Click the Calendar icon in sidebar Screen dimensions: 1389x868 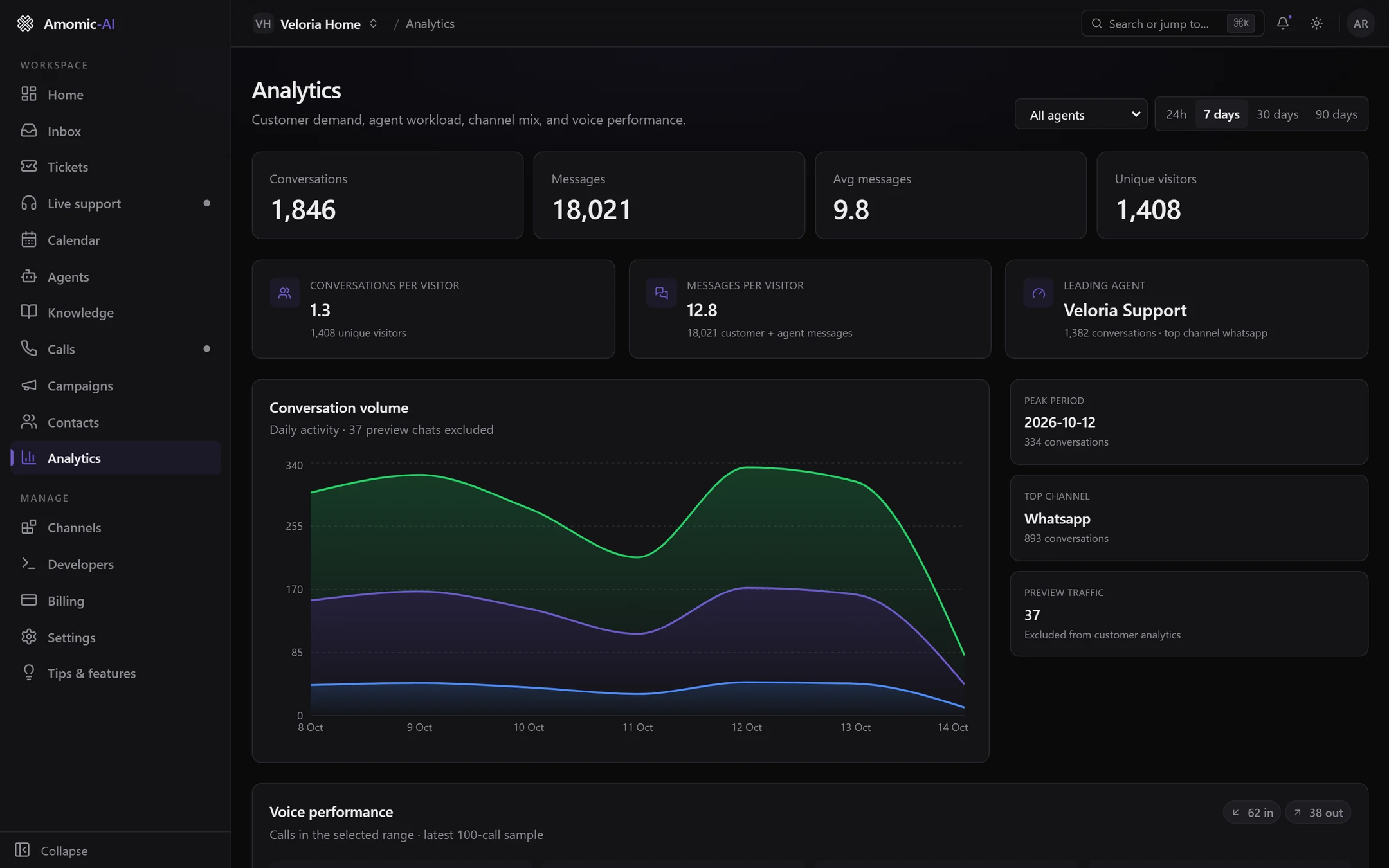coord(29,240)
